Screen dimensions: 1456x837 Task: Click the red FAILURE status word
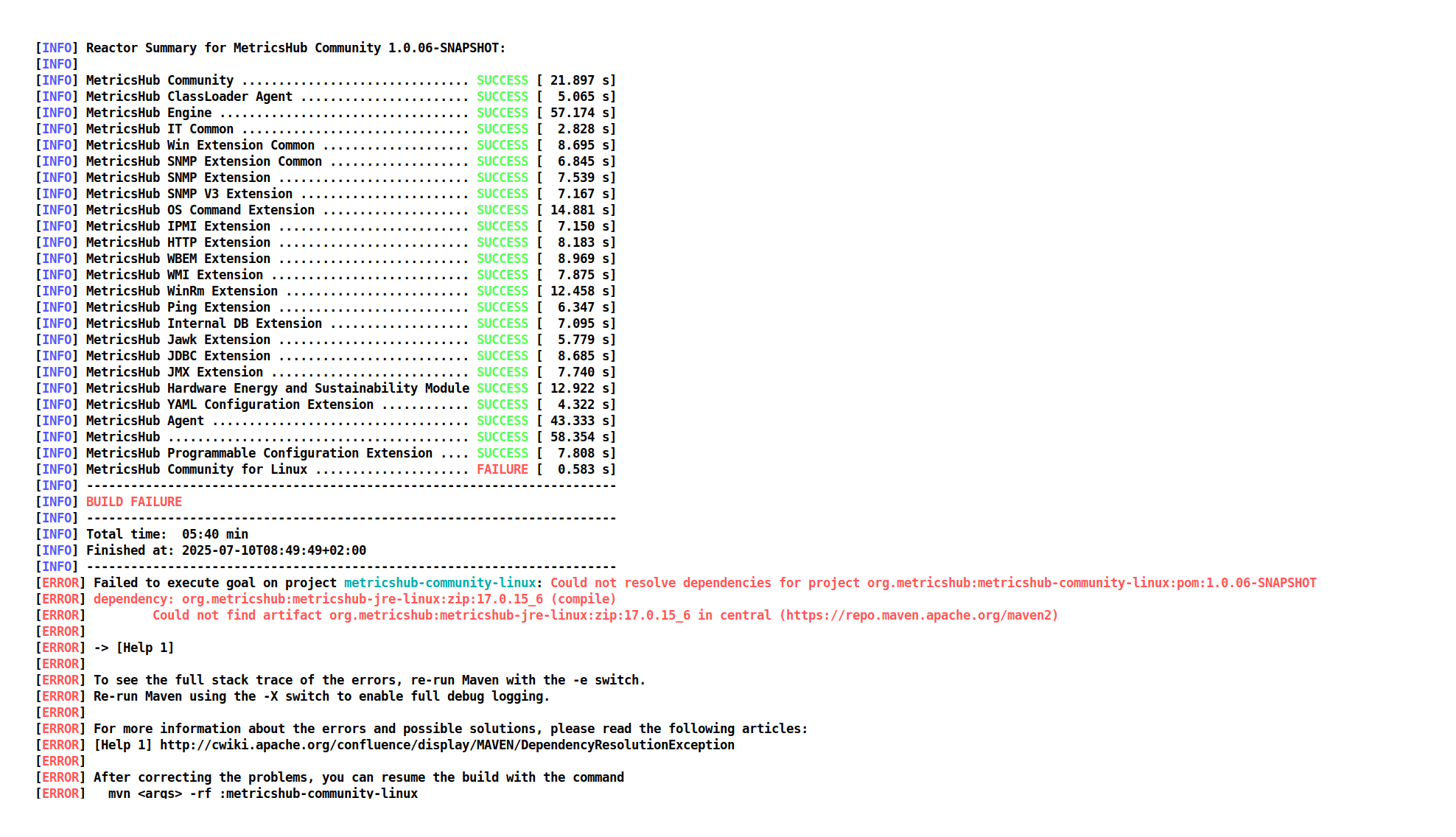tap(502, 469)
